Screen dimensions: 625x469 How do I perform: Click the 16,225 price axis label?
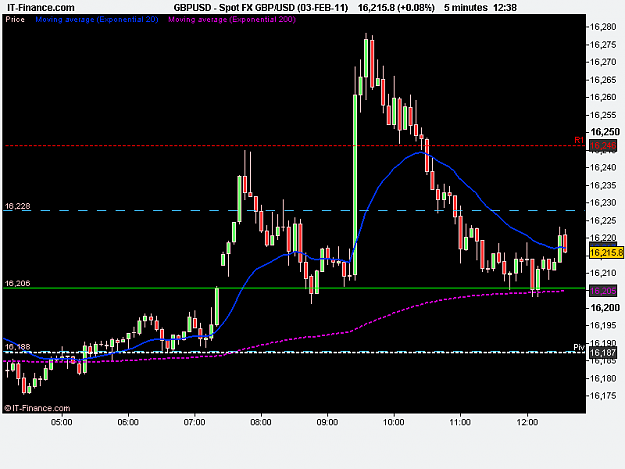pyautogui.click(x=603, y=220)
